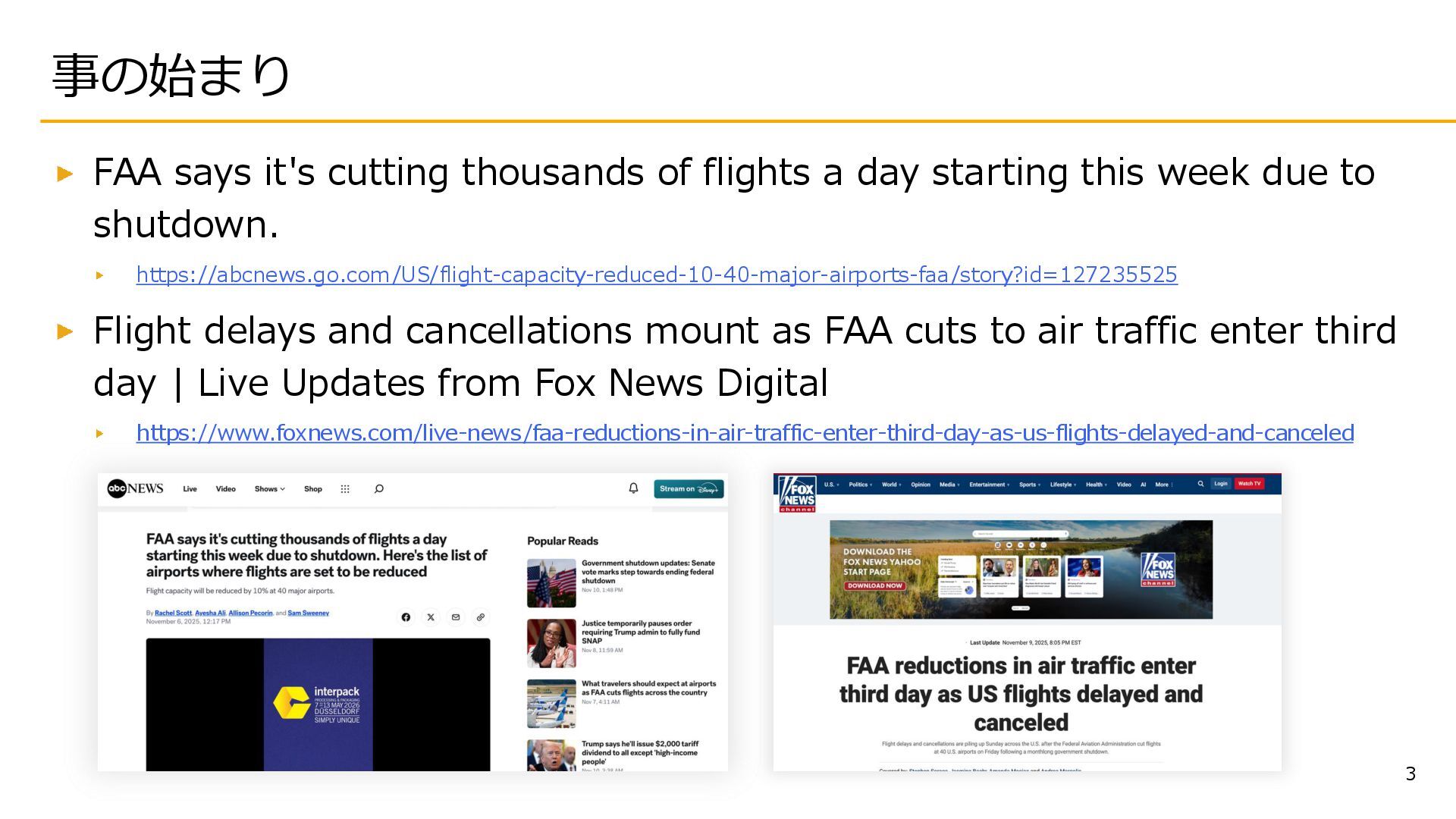Click the Stream on Disney+ button
The height and width of the screenshot is (819, 1456).
[x=689, y=489]
